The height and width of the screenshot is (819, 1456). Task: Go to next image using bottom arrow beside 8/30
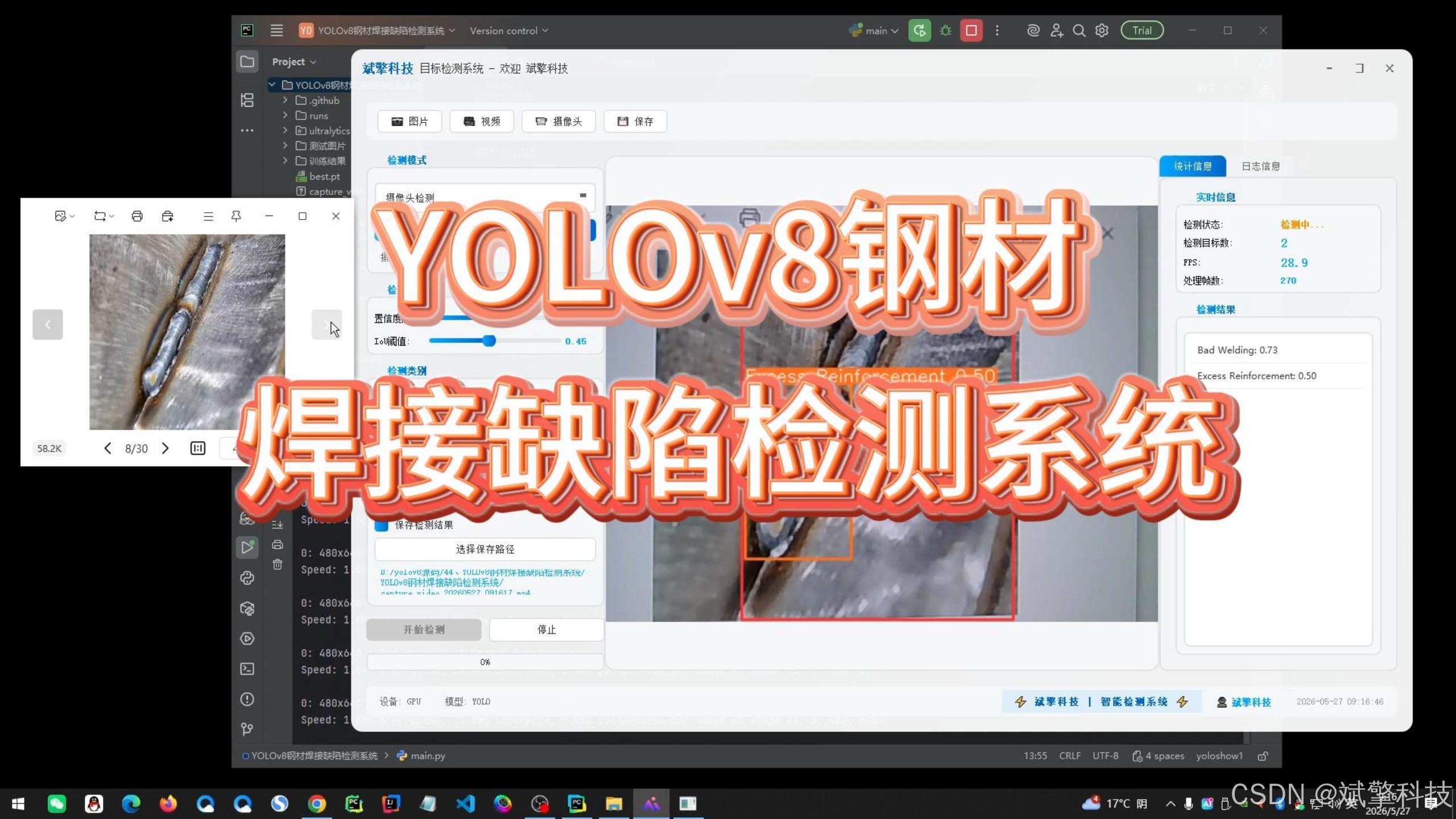tap(166, 448)
